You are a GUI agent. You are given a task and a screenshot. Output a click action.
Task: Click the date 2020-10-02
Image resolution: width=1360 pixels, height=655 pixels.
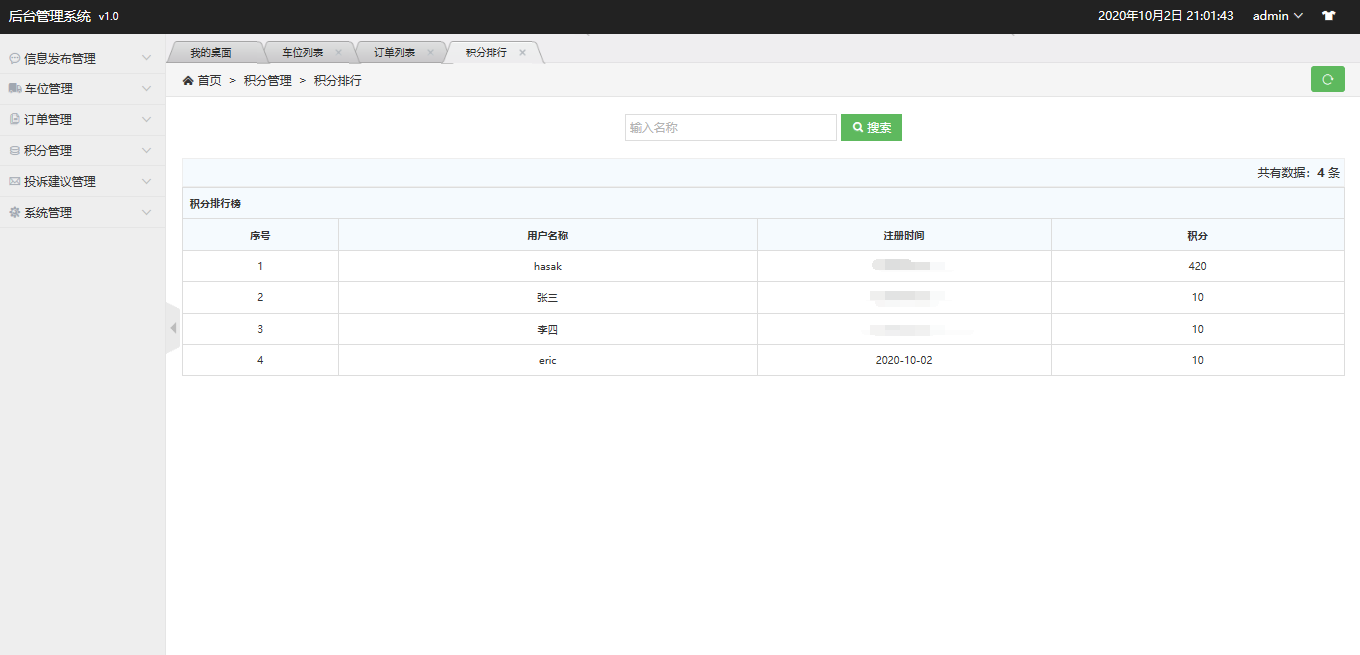[904, 360]
